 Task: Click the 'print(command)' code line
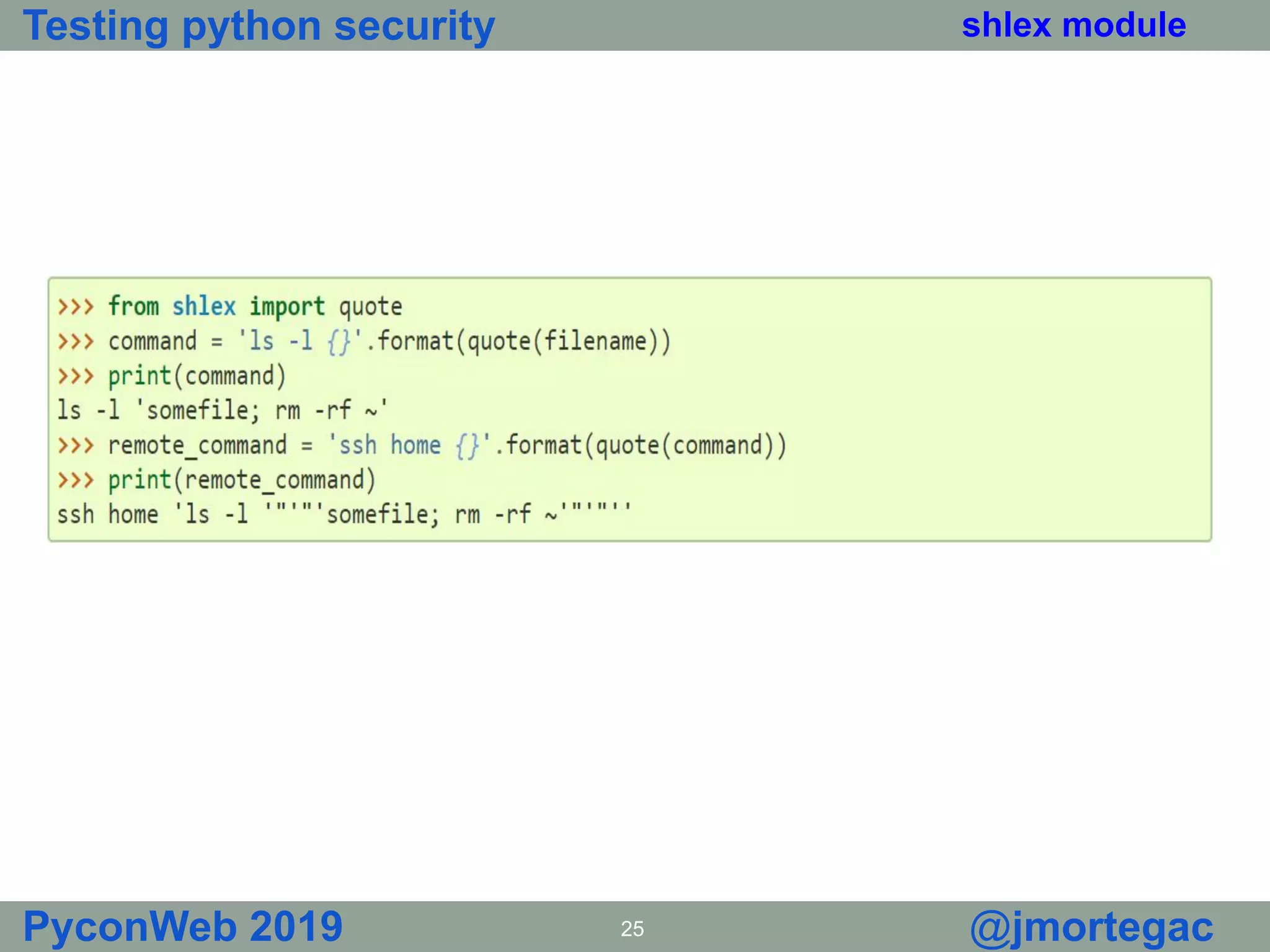[x=172, y=376]
